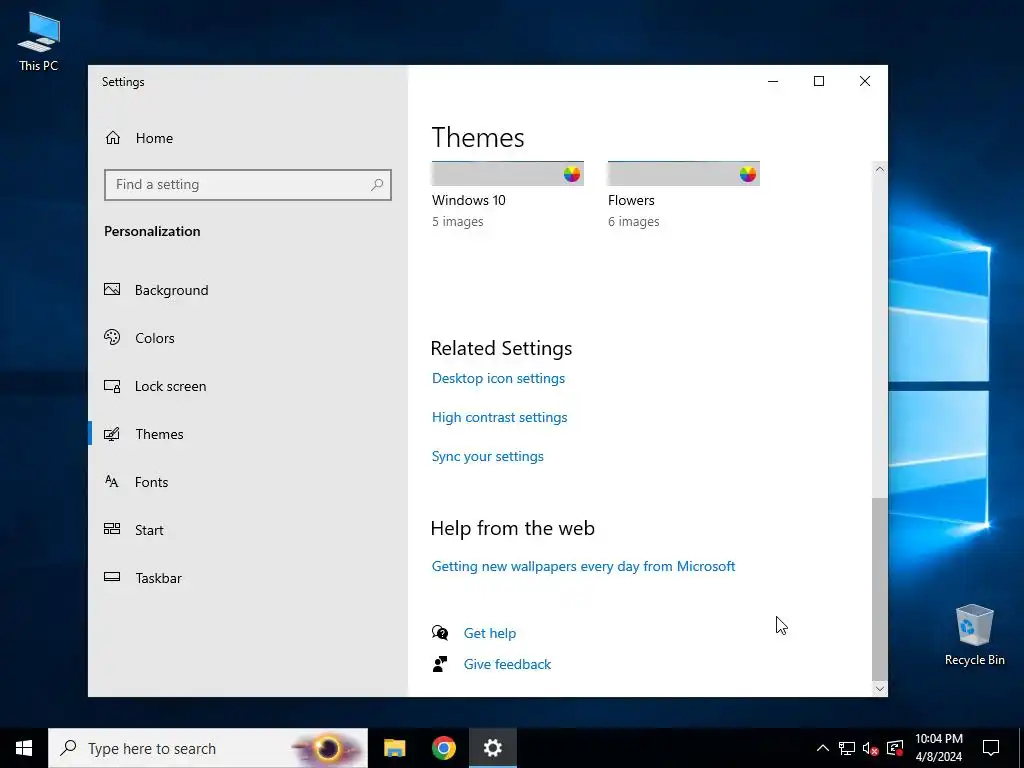
Task: Click the Background picture icon
Action: (x=112, y=289)
